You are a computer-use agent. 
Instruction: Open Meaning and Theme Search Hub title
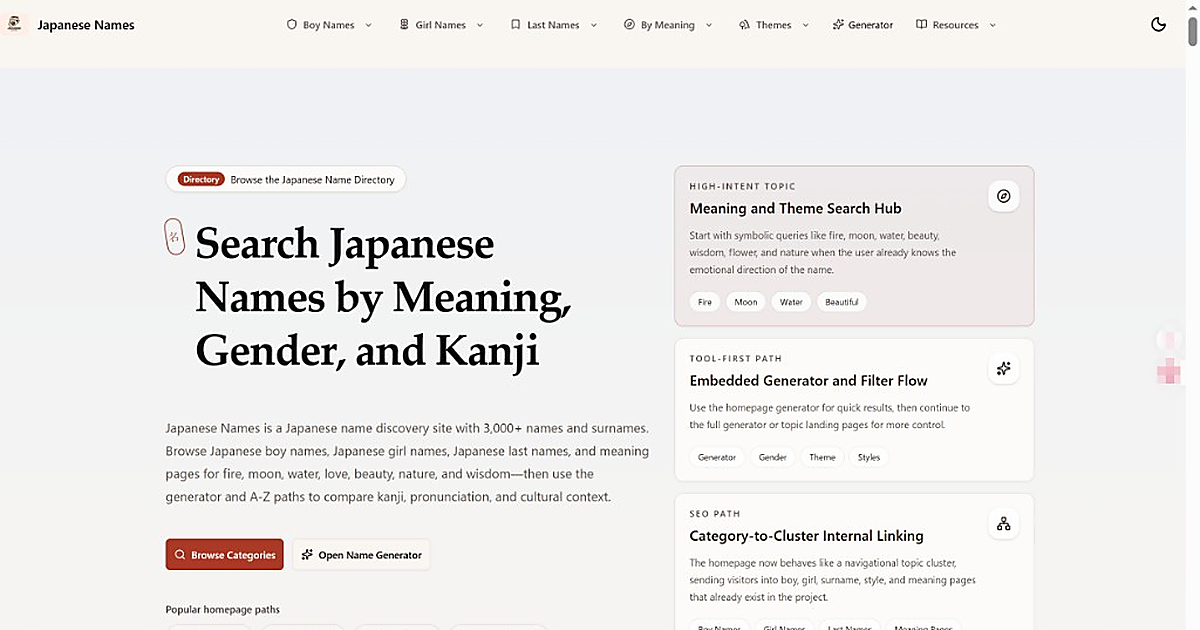(x=795, y=208)
